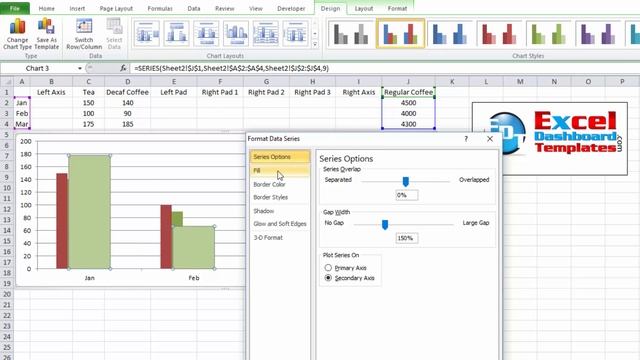Switch to chart Layout tab

tap(364, 8)
